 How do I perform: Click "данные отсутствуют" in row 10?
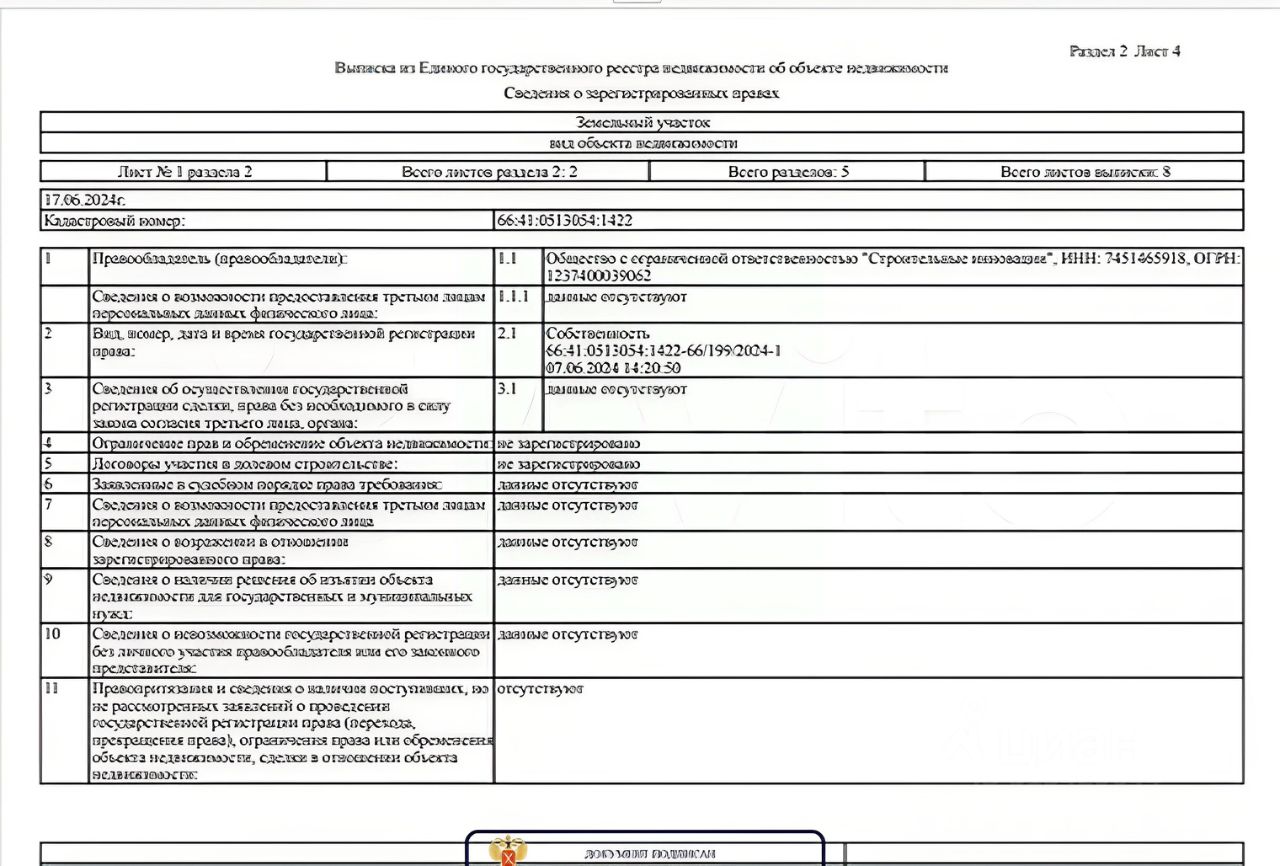click(567, 635)
